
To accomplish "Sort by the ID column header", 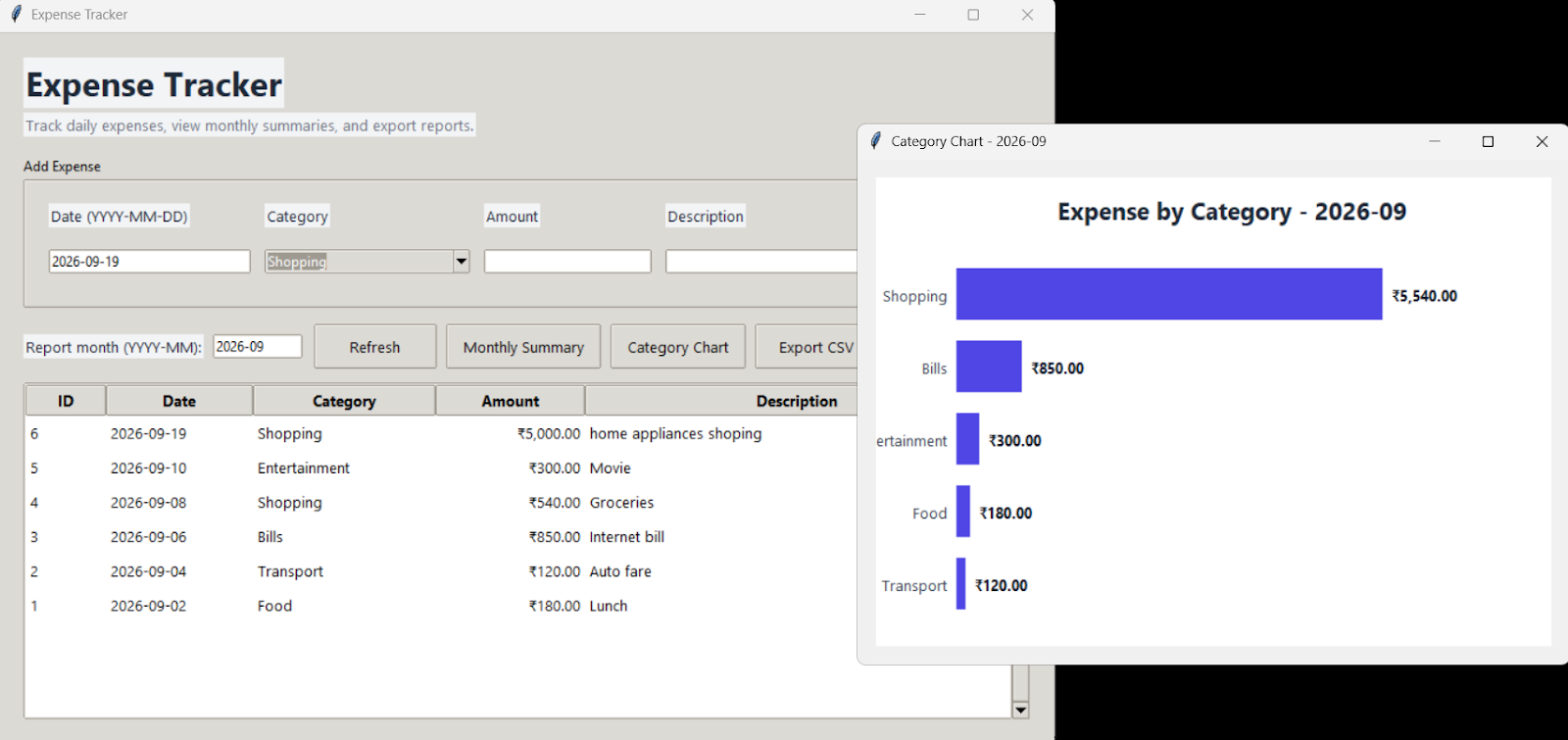I will pos(66,401).
